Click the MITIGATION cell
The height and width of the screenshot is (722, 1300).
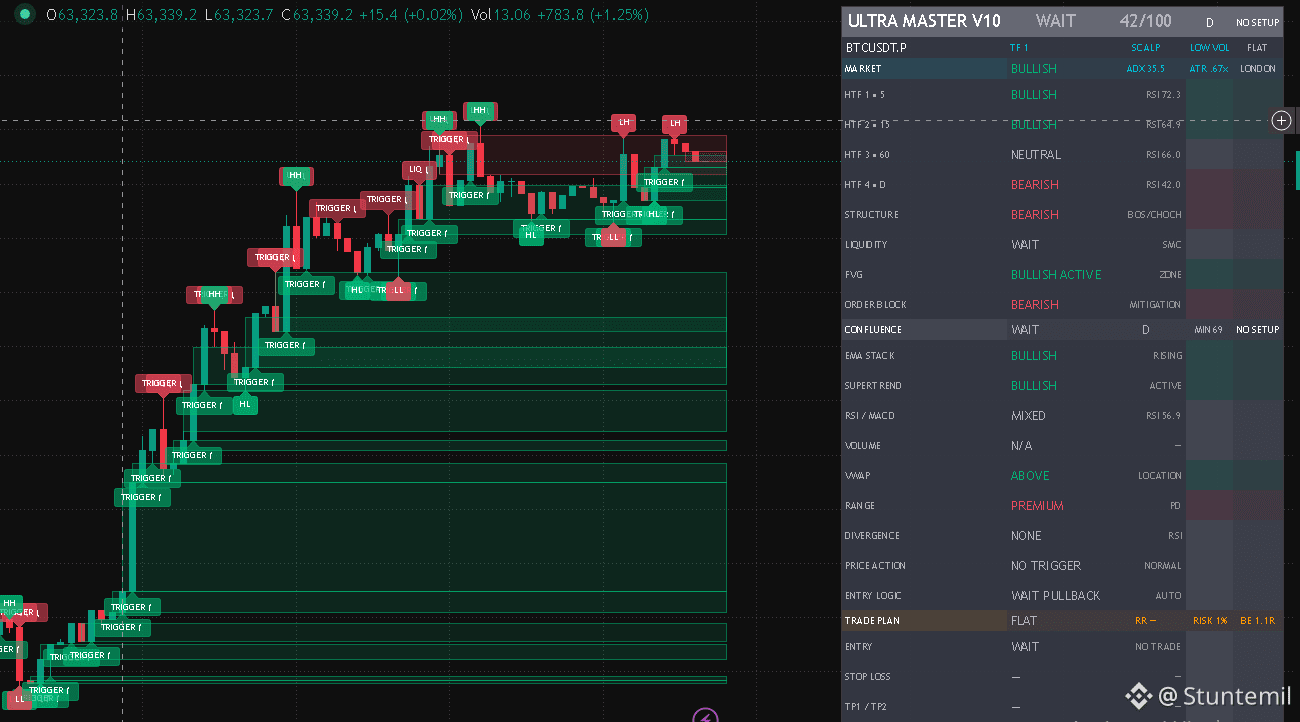(x=1156, y=305)
